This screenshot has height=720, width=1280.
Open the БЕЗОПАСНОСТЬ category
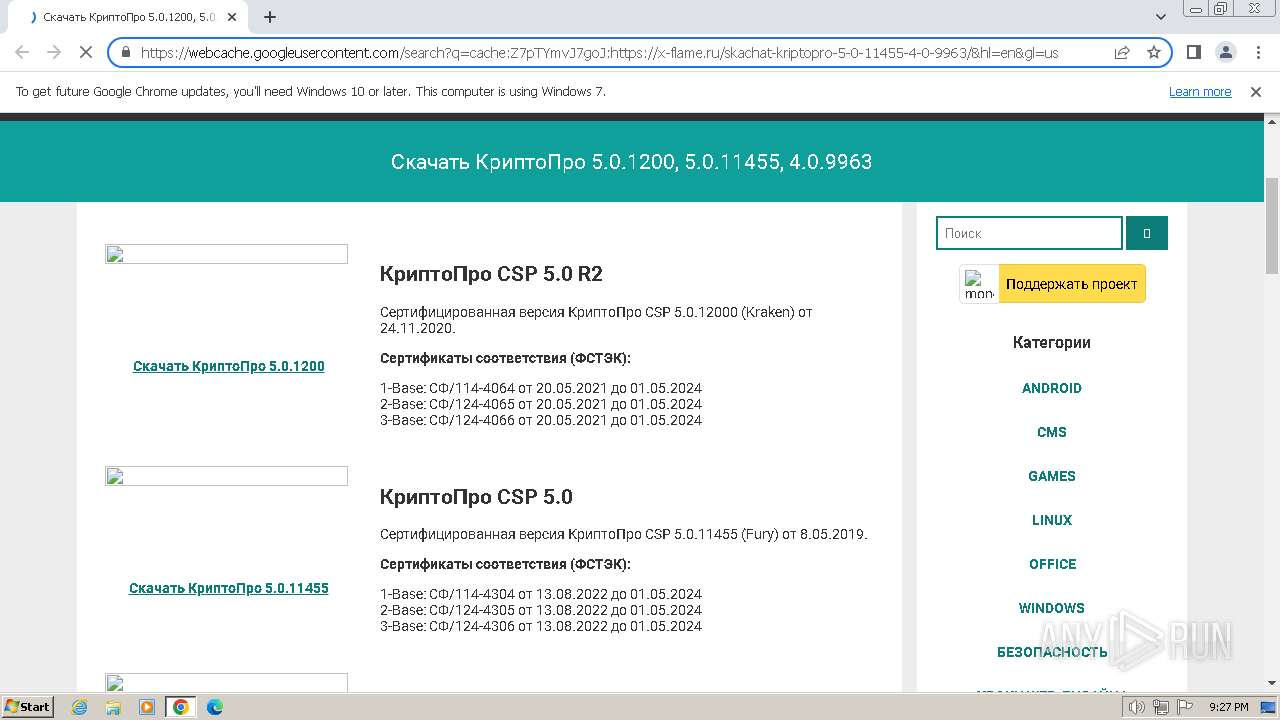coord(1052,652)
